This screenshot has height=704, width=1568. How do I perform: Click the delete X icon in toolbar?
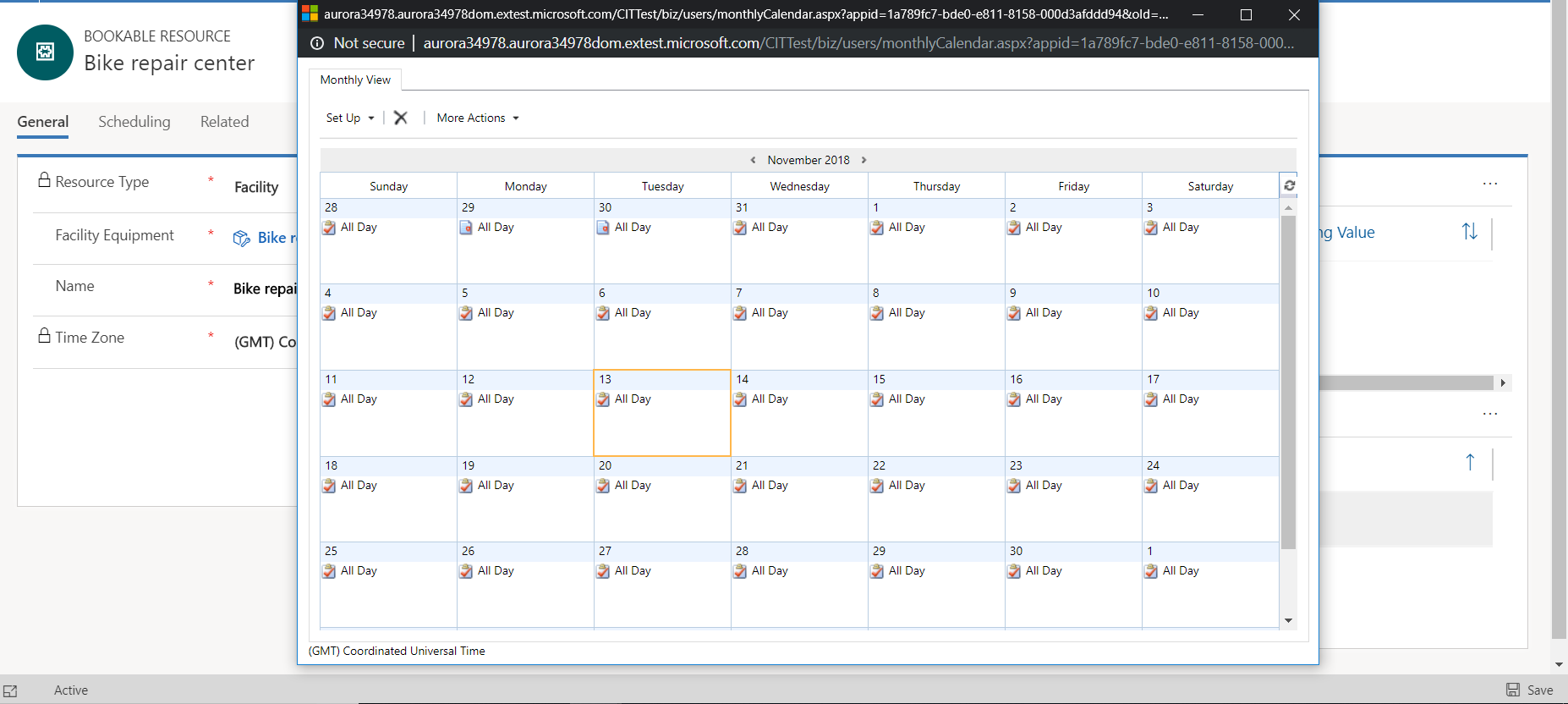point(401,118)
